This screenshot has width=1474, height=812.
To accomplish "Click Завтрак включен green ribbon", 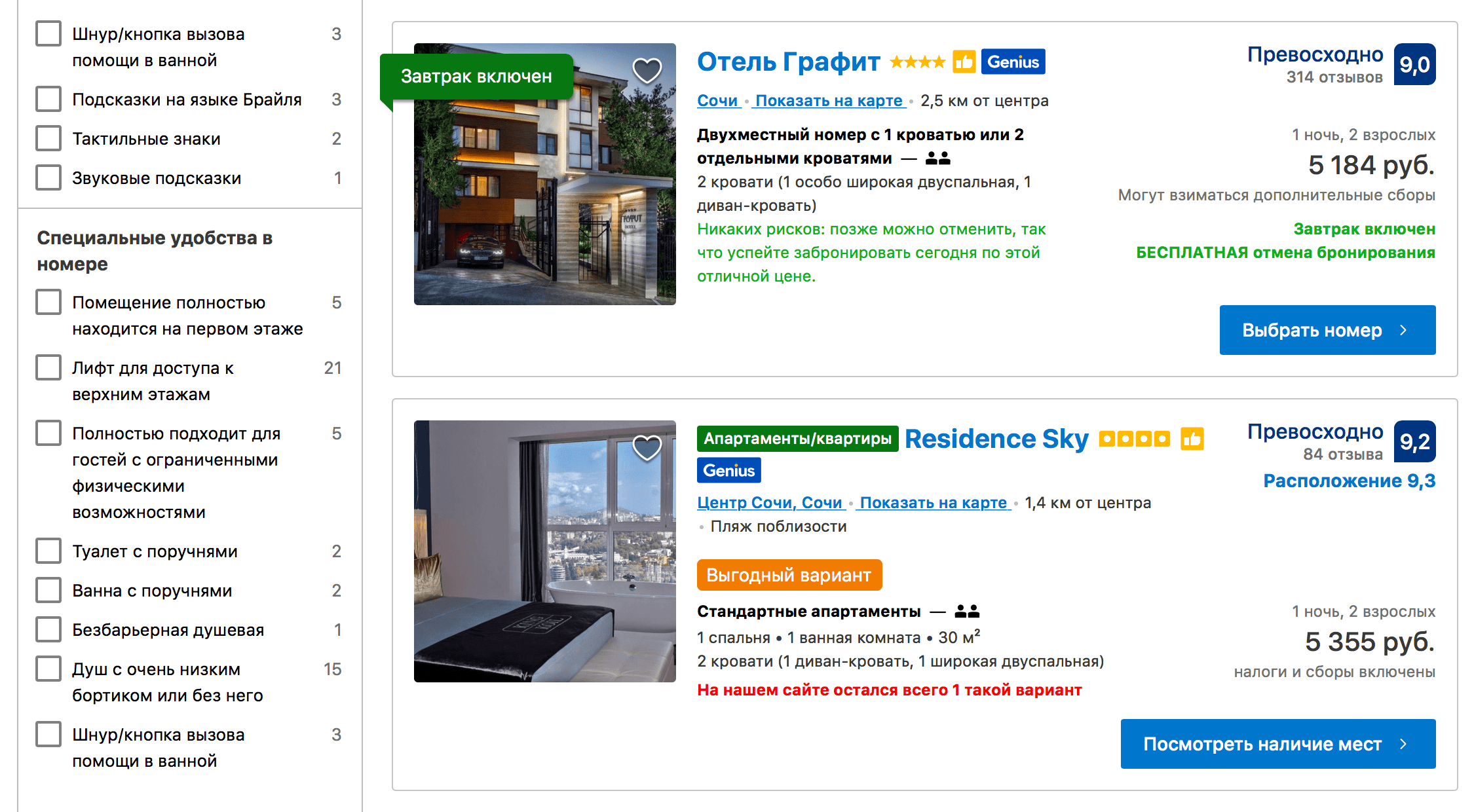I will (x=476, y=77).
